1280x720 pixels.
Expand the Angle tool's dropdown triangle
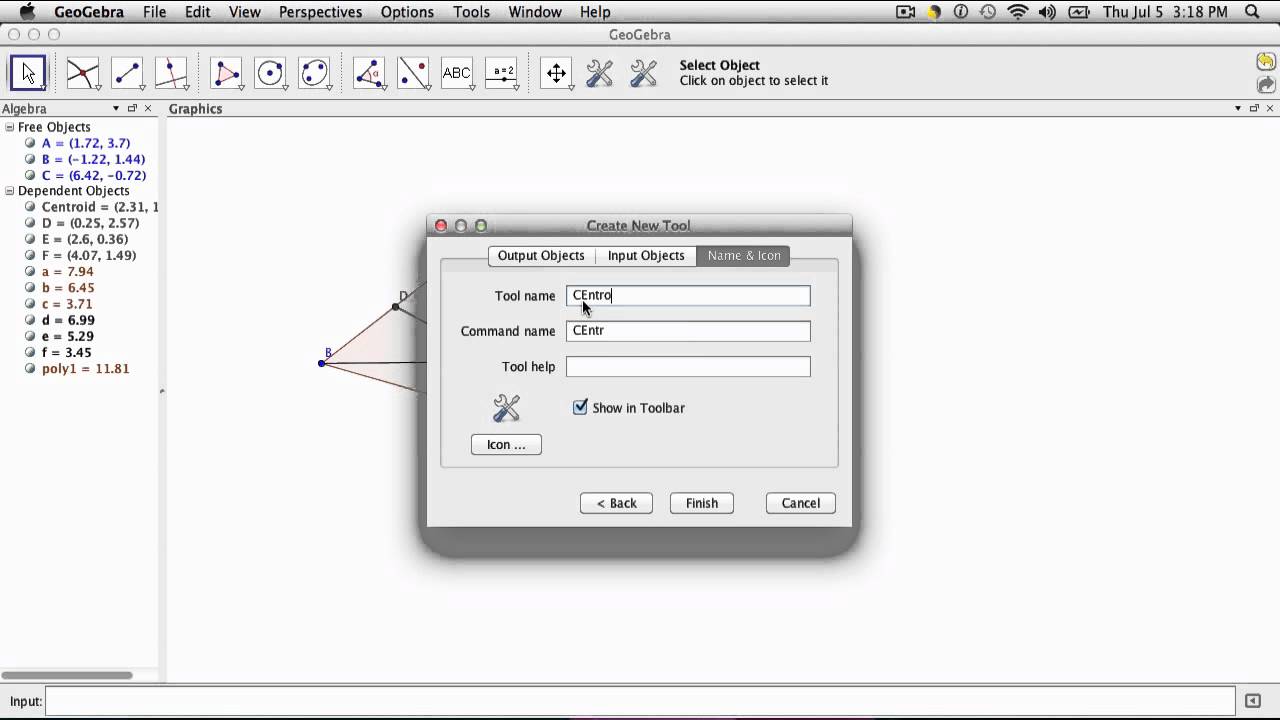tap(384, 87)
